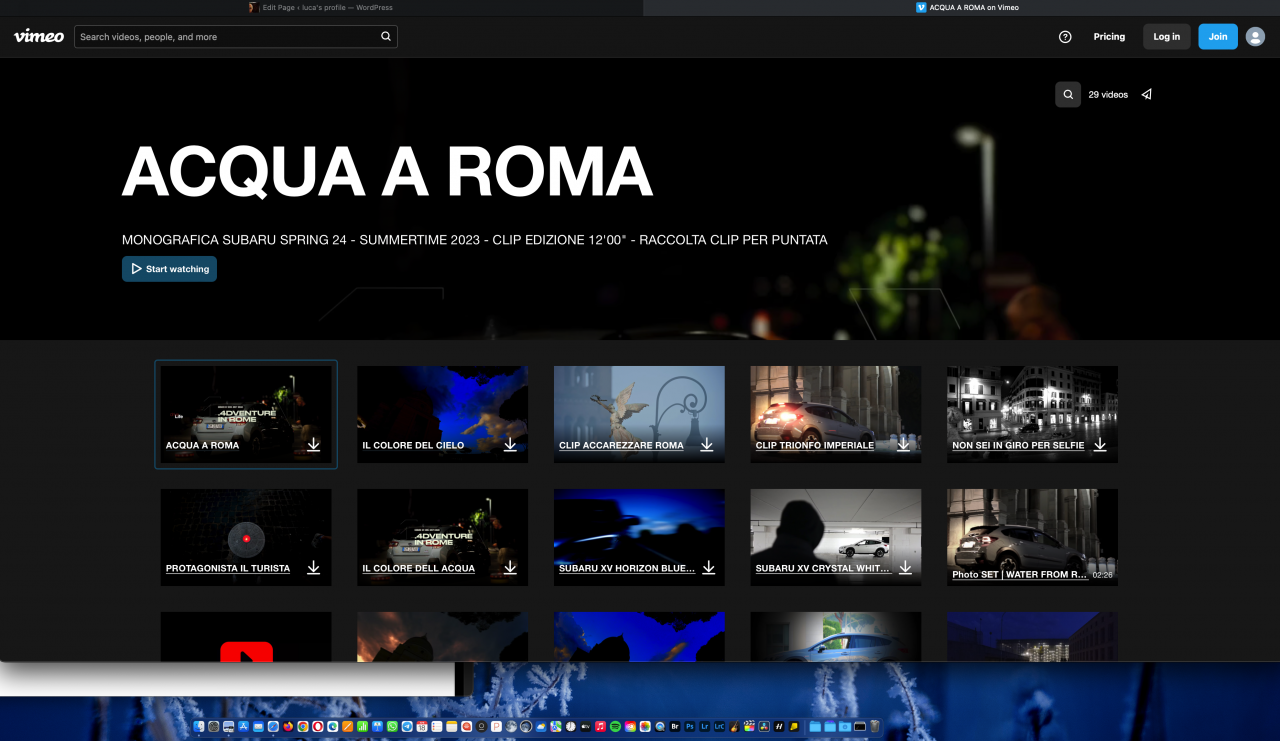Image resolution: width=1280 pixels, height=741 pixels.
Task: Click the Start watching button
Action: tap(169, 269)
